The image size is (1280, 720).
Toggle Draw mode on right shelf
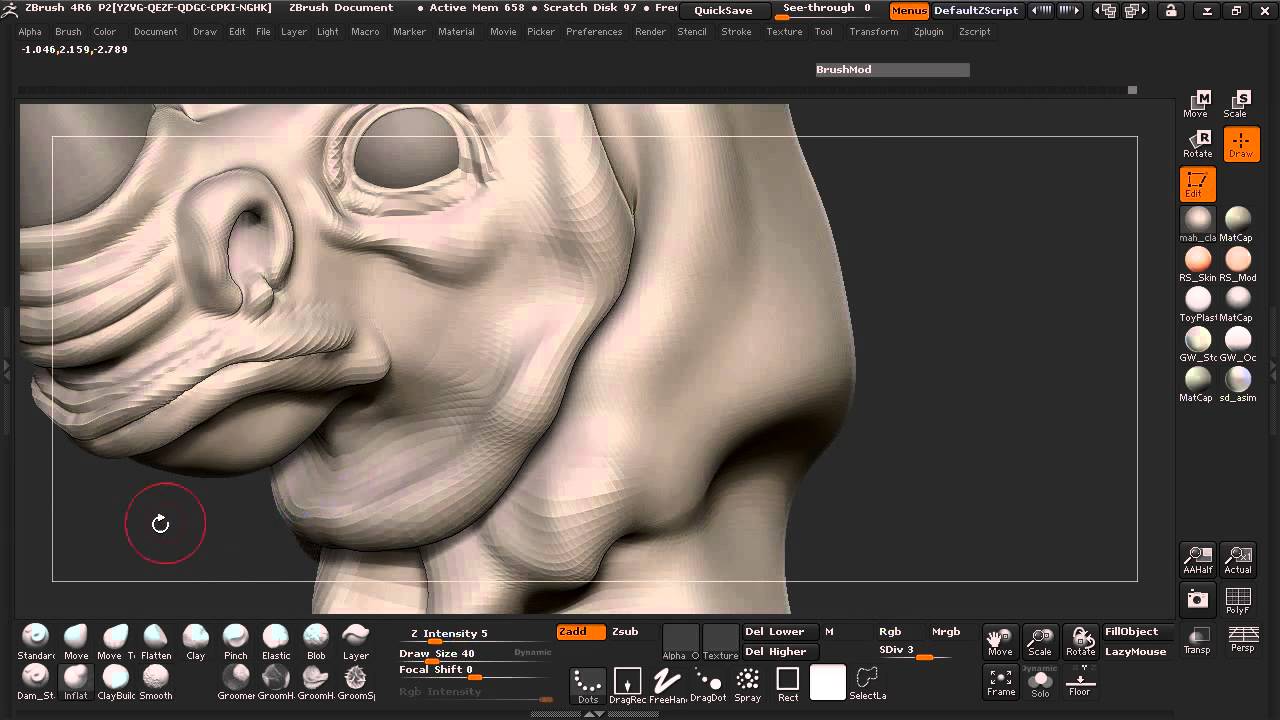click(1241, 144)
